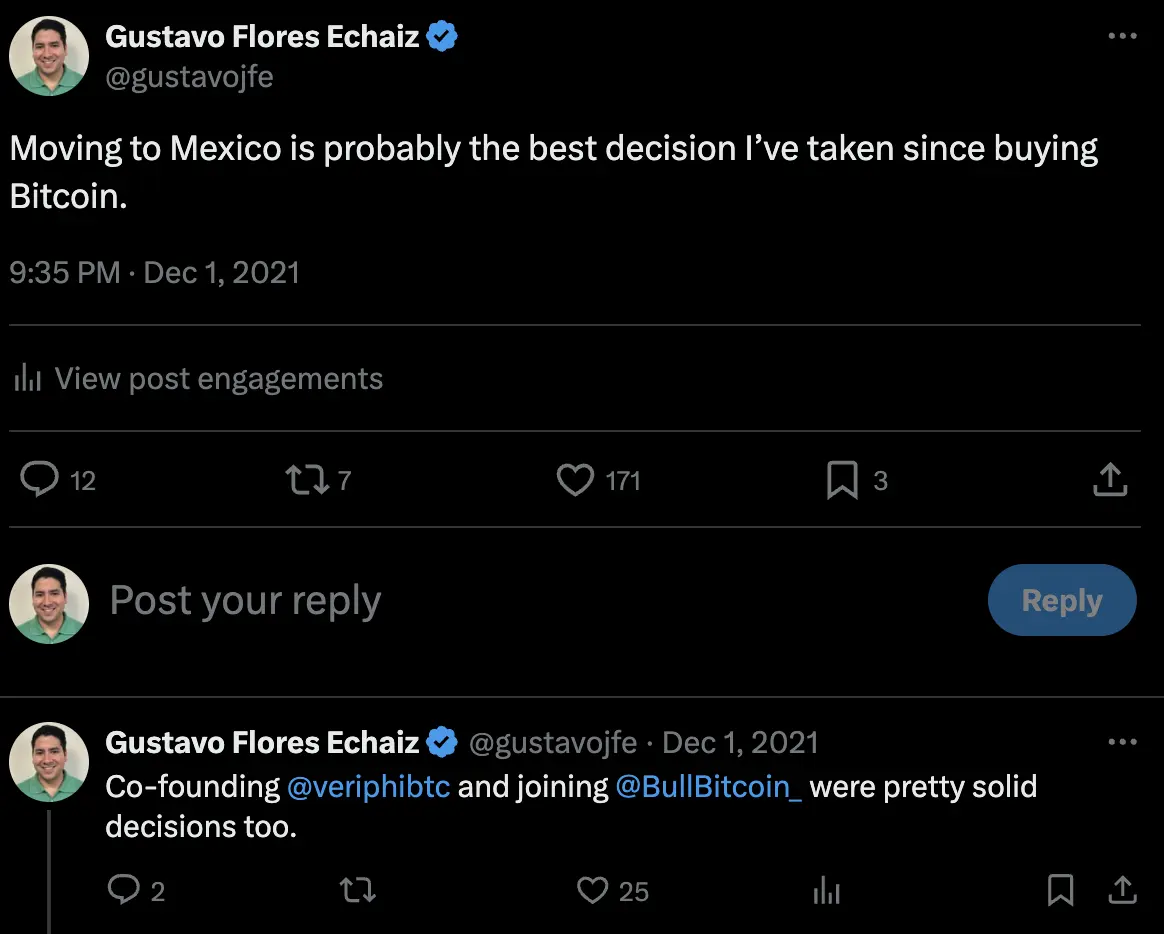Bookmark the follow-up tweet
Viewport: 1164px width, 934px height.
point(1060,890)
